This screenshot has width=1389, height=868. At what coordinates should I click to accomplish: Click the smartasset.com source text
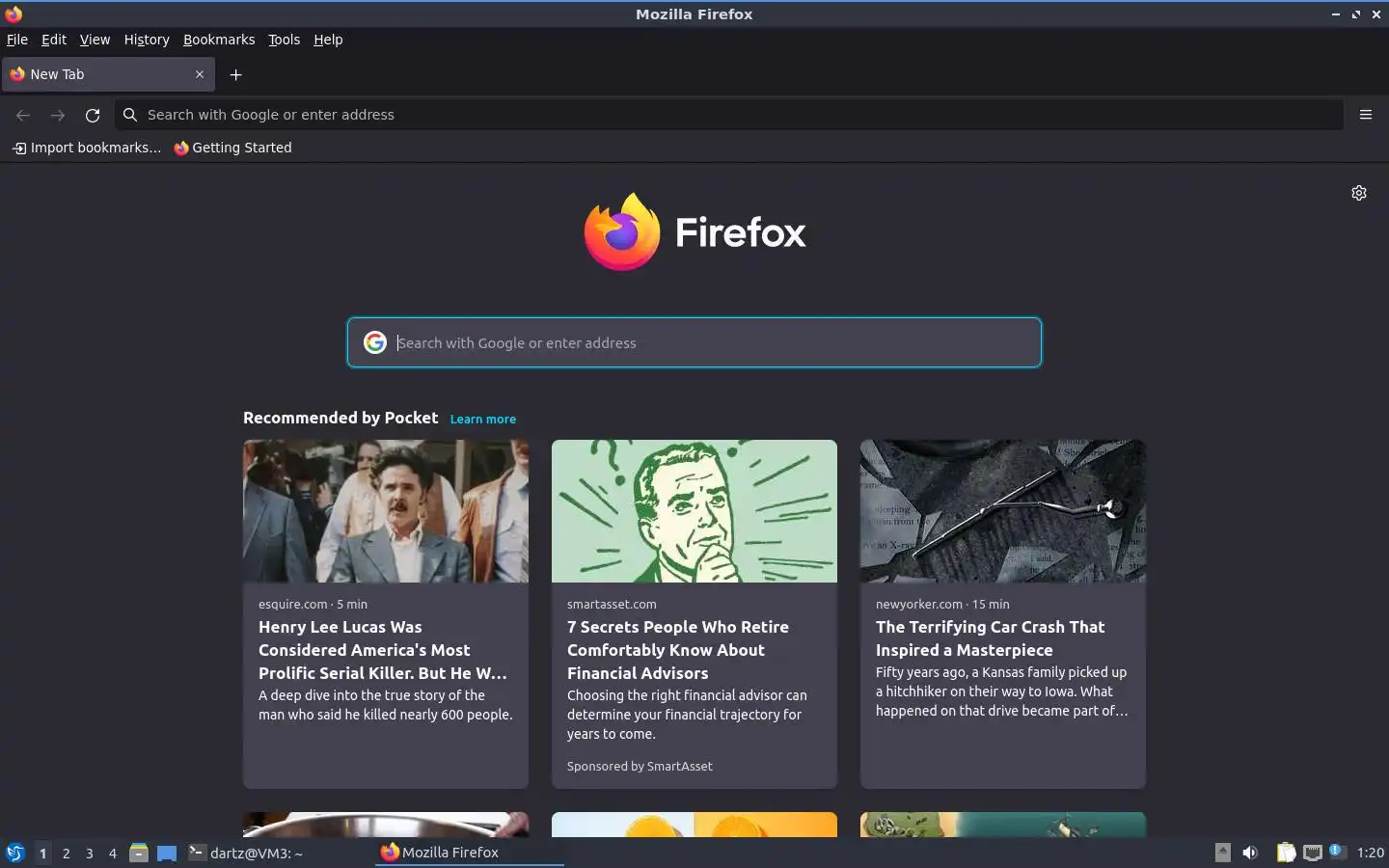[x=612, y=605]
